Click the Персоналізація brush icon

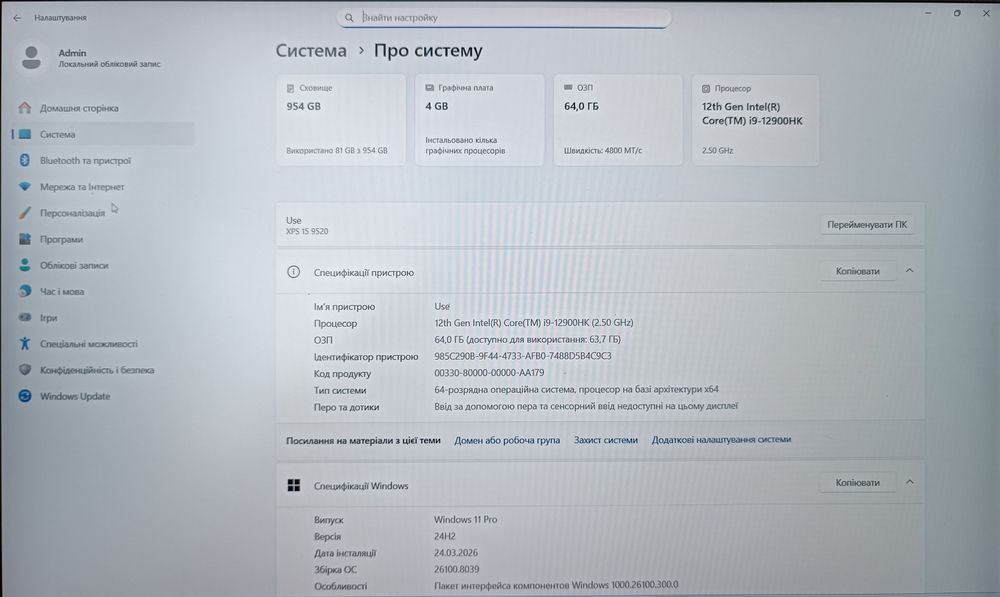[25, 212]
